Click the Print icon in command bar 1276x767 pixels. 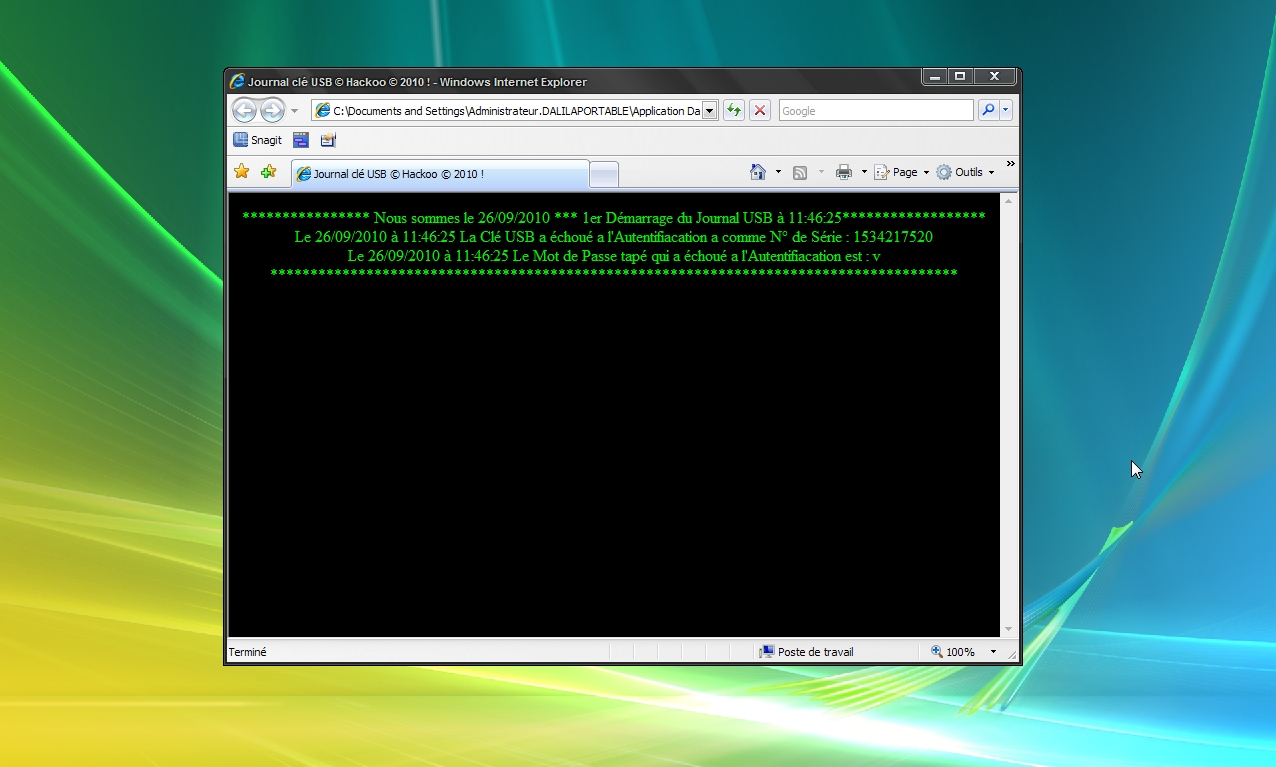(844, 172)
